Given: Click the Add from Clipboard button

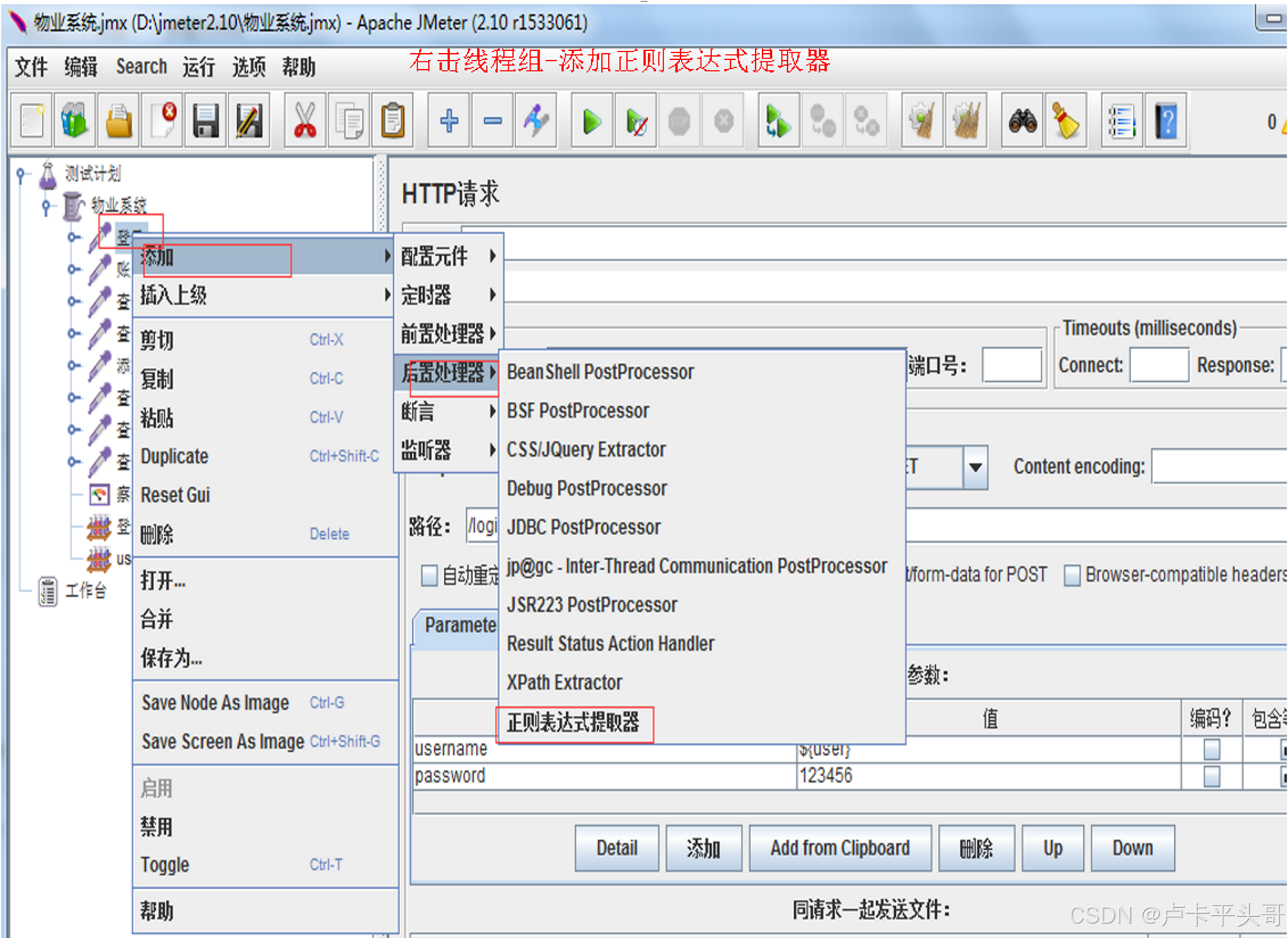Looking at the screenshot, I should (839, 848).
